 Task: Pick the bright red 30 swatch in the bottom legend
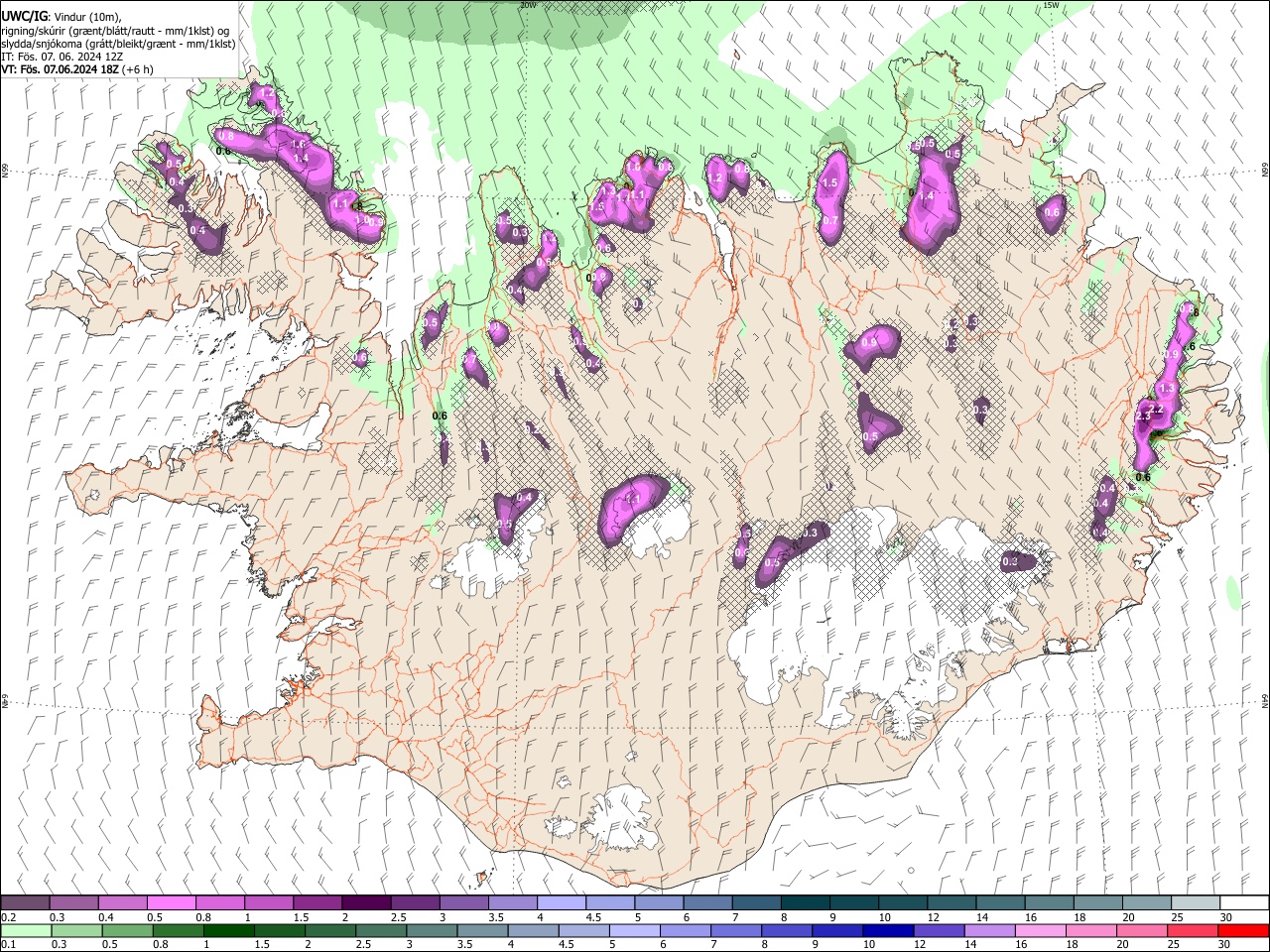tap(1243, 931)
